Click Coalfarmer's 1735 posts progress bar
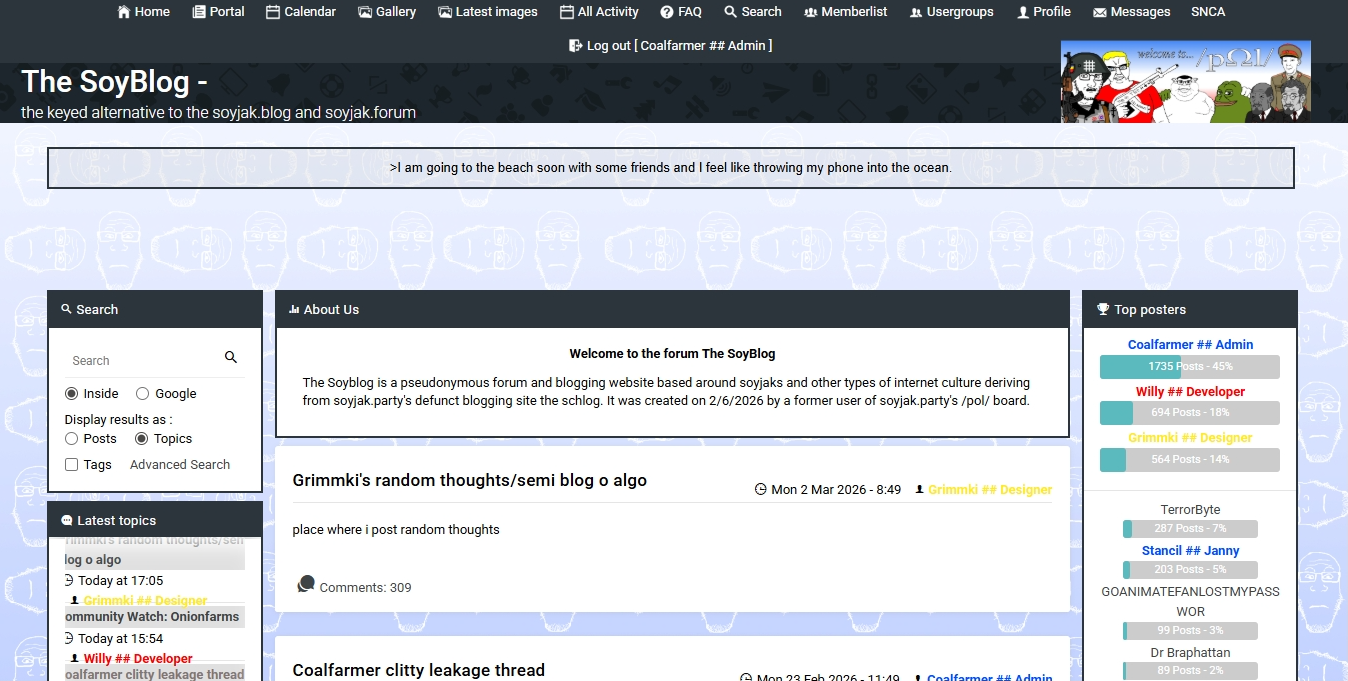This screenshot has width=1348, height=681. (x=1190, y=367)
